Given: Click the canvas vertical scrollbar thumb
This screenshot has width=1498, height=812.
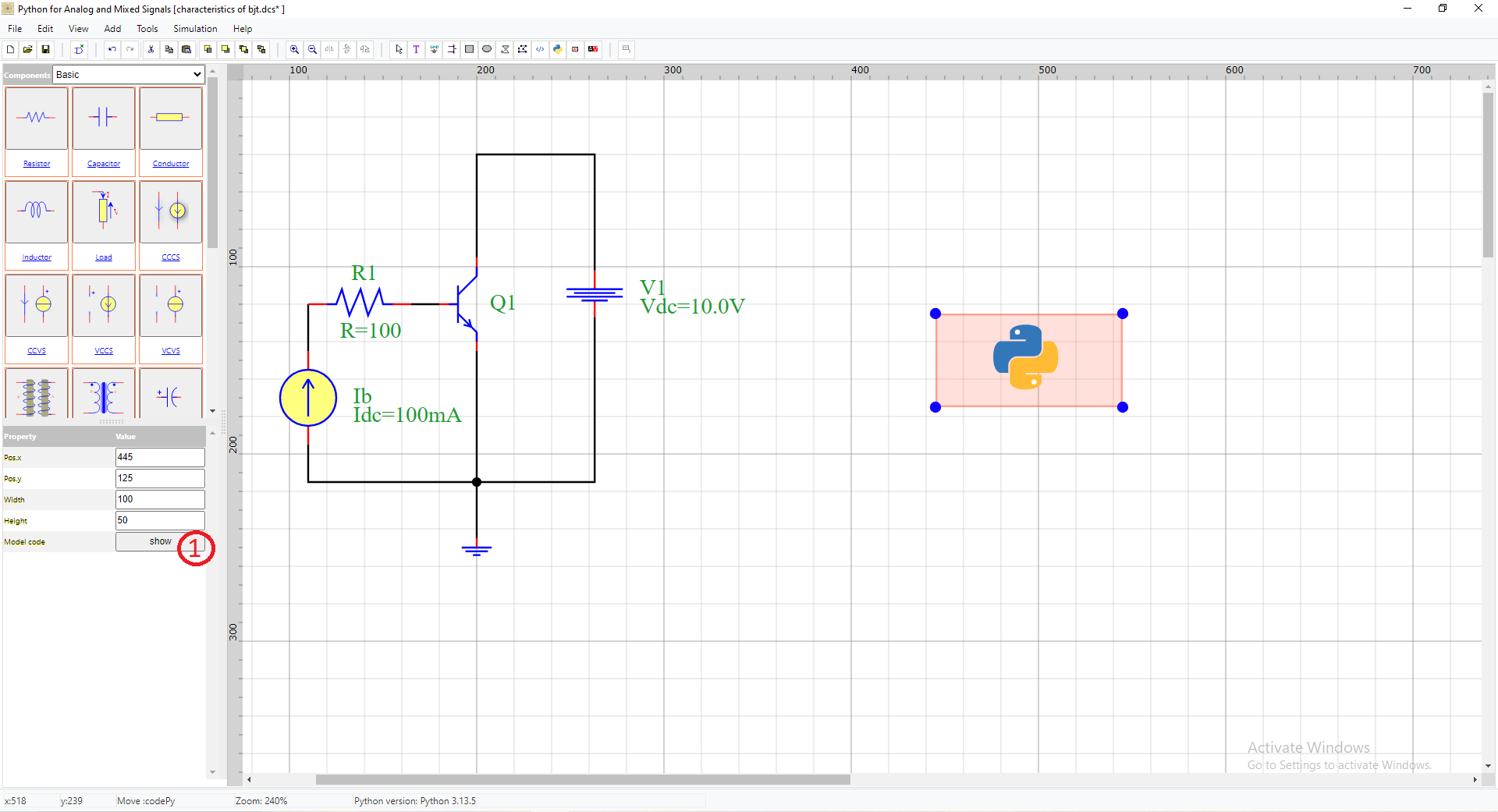Looking at the screenshot, I should [x=1488, y=175].
